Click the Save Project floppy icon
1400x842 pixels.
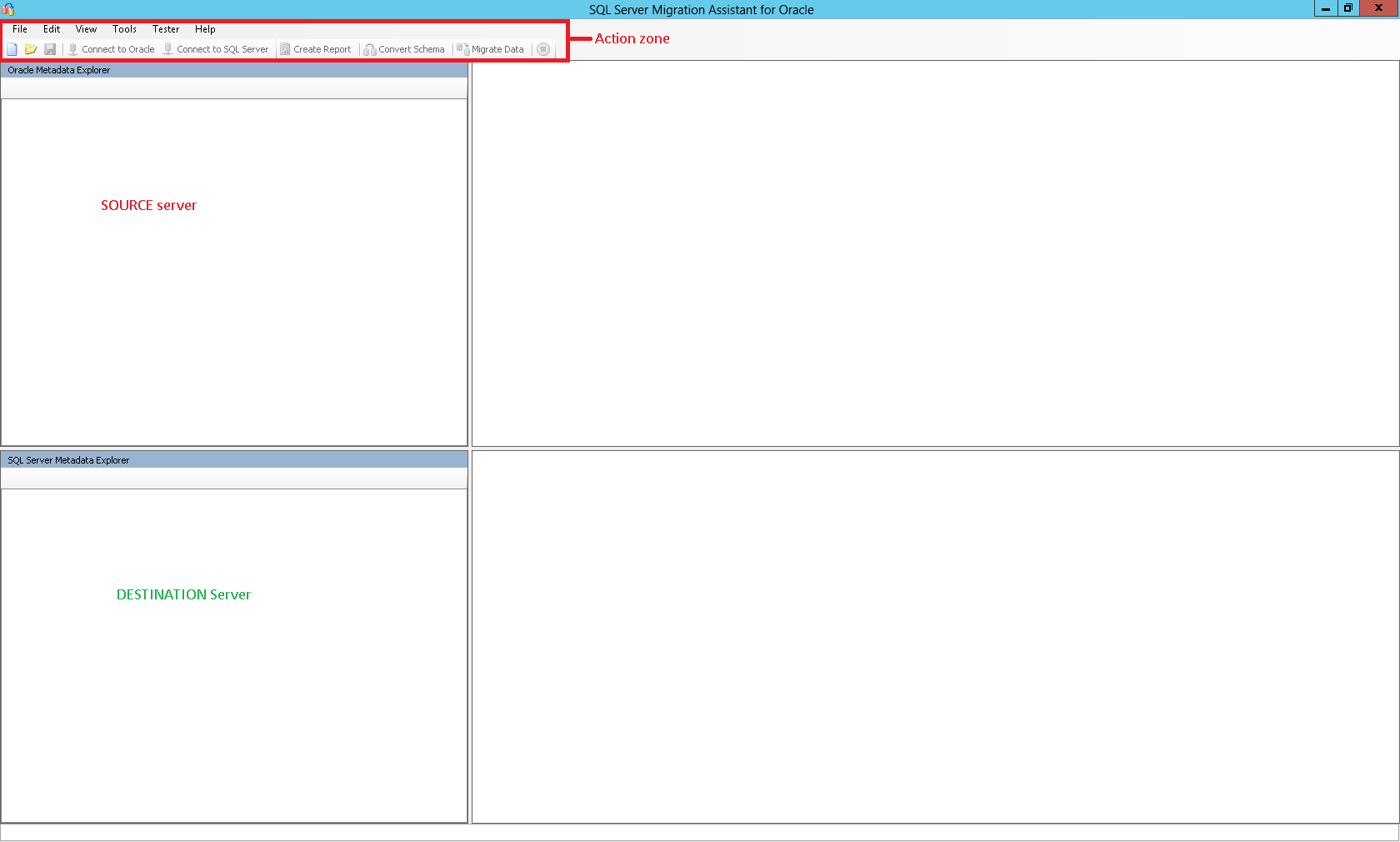click(x=50, y=49)
